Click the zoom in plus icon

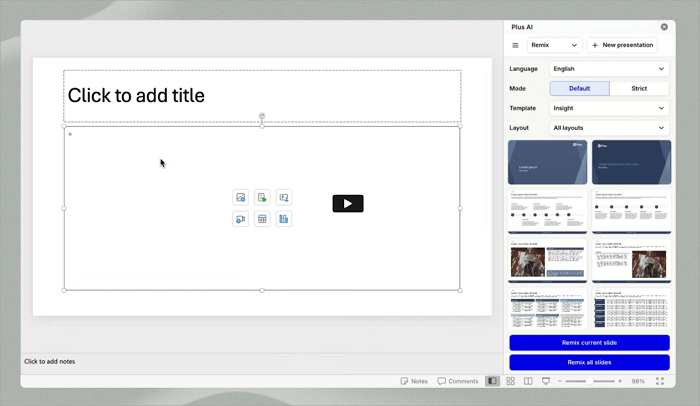620,381
